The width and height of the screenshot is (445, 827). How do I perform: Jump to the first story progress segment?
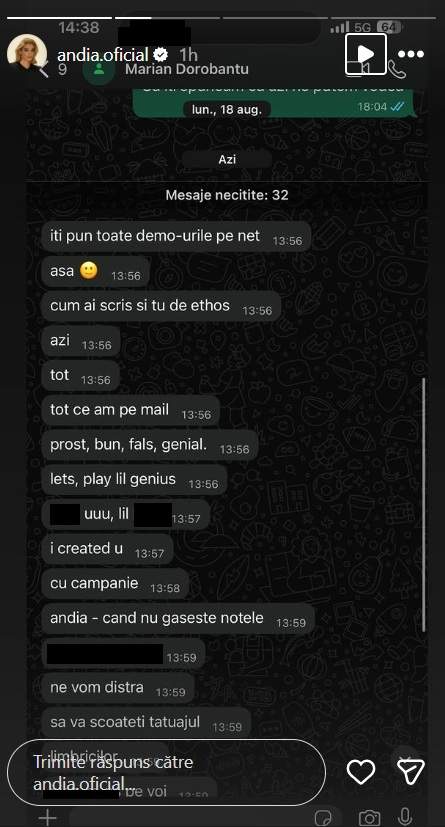pyautogui.click(x=60, y=18)
